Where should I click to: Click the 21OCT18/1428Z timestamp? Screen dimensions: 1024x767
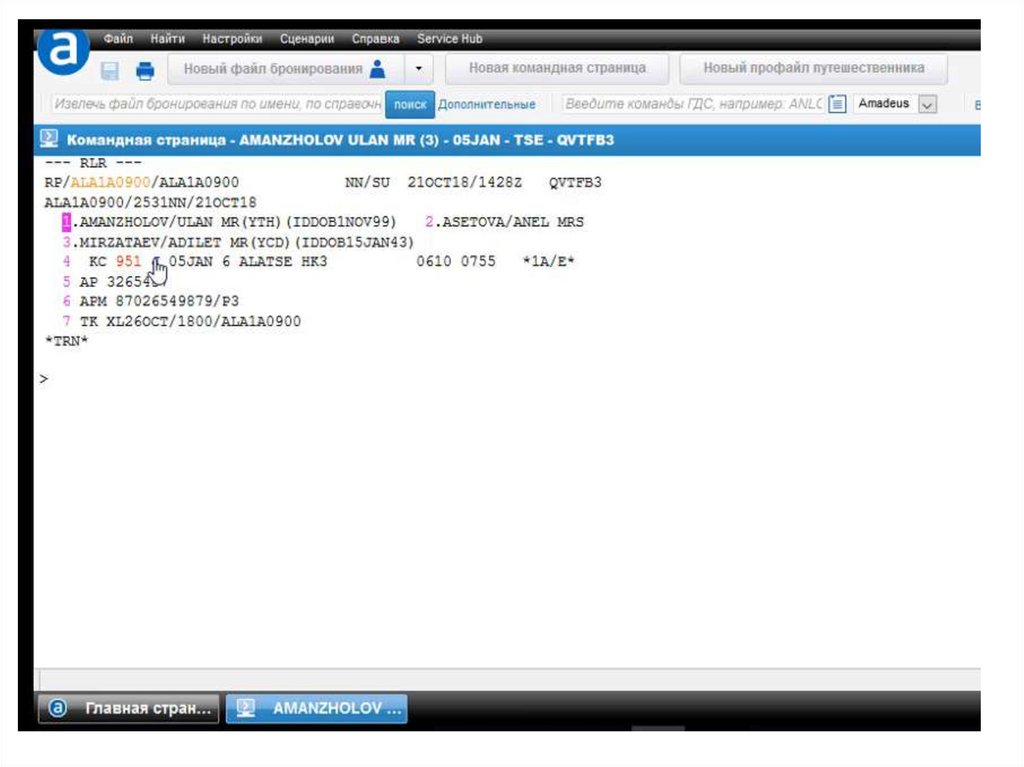pos(464,182)
